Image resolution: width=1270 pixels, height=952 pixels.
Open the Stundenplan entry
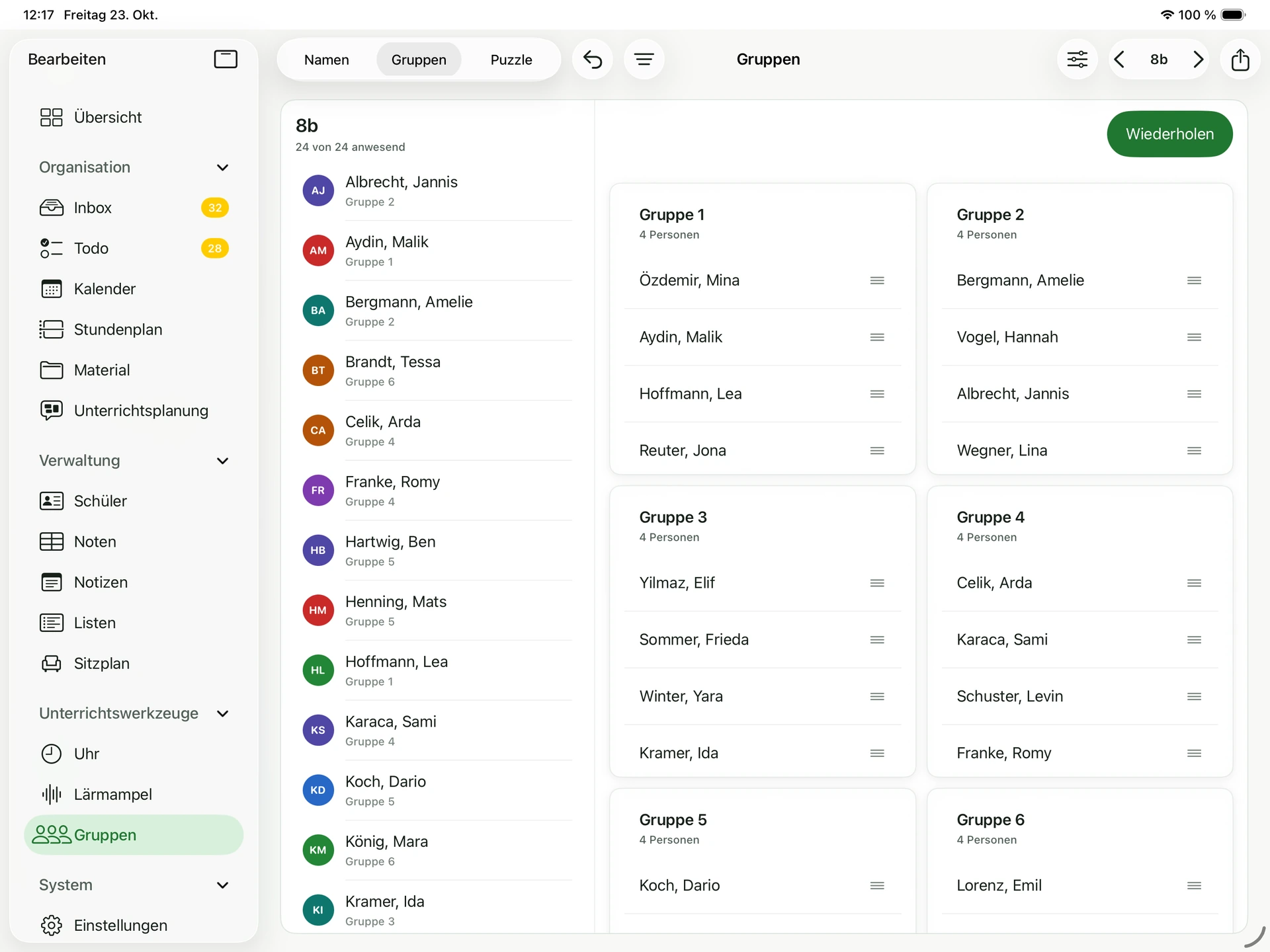[134, 329]
